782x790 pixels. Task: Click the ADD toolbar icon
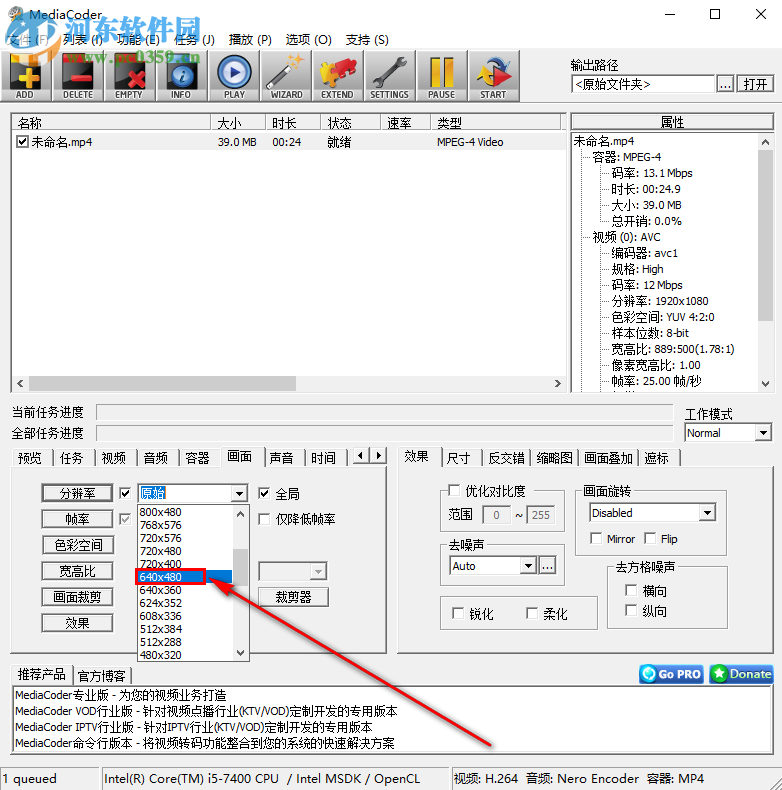[26, 76]
